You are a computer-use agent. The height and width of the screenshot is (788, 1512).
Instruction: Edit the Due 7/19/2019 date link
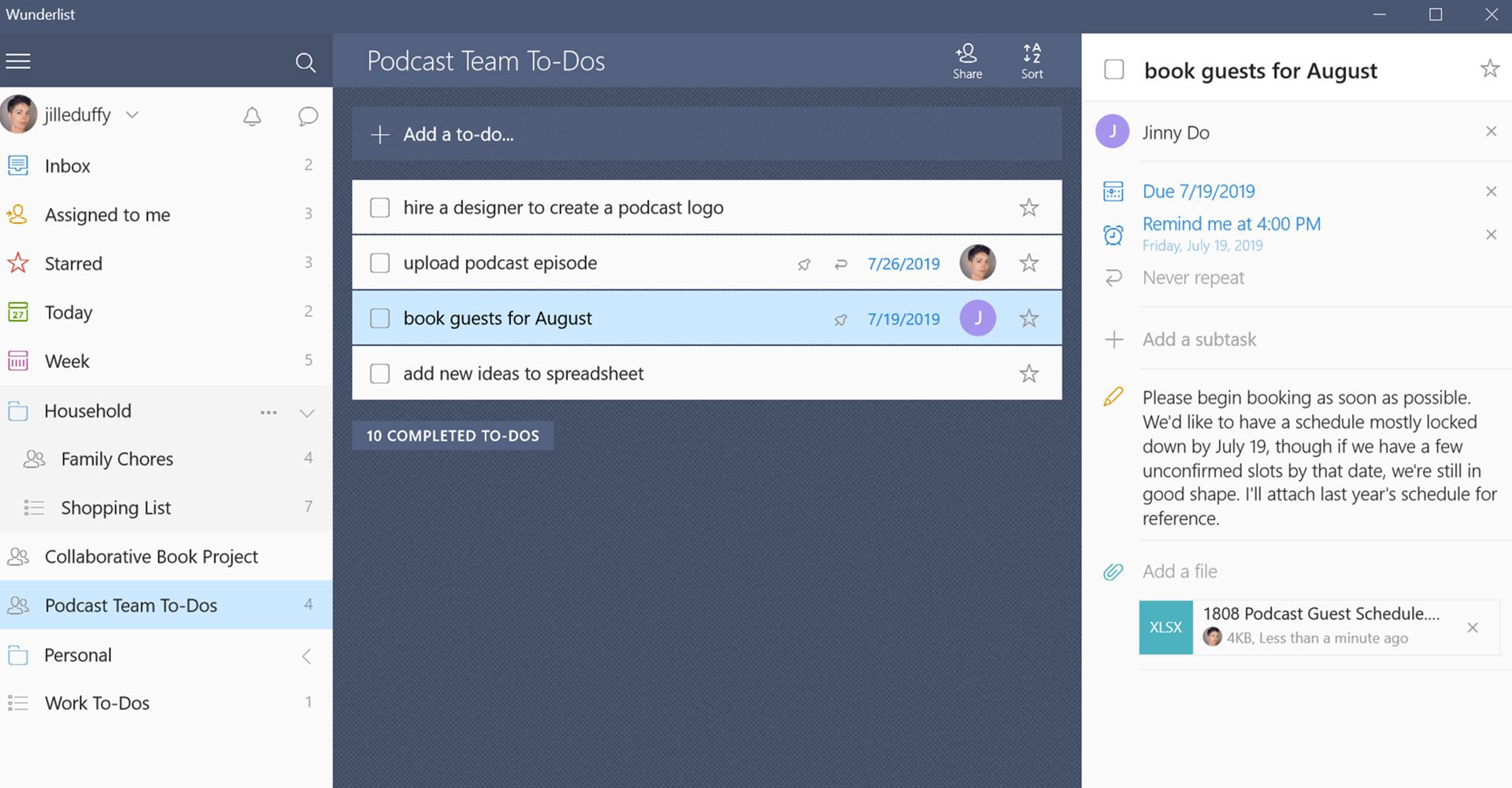(1199, 191)
